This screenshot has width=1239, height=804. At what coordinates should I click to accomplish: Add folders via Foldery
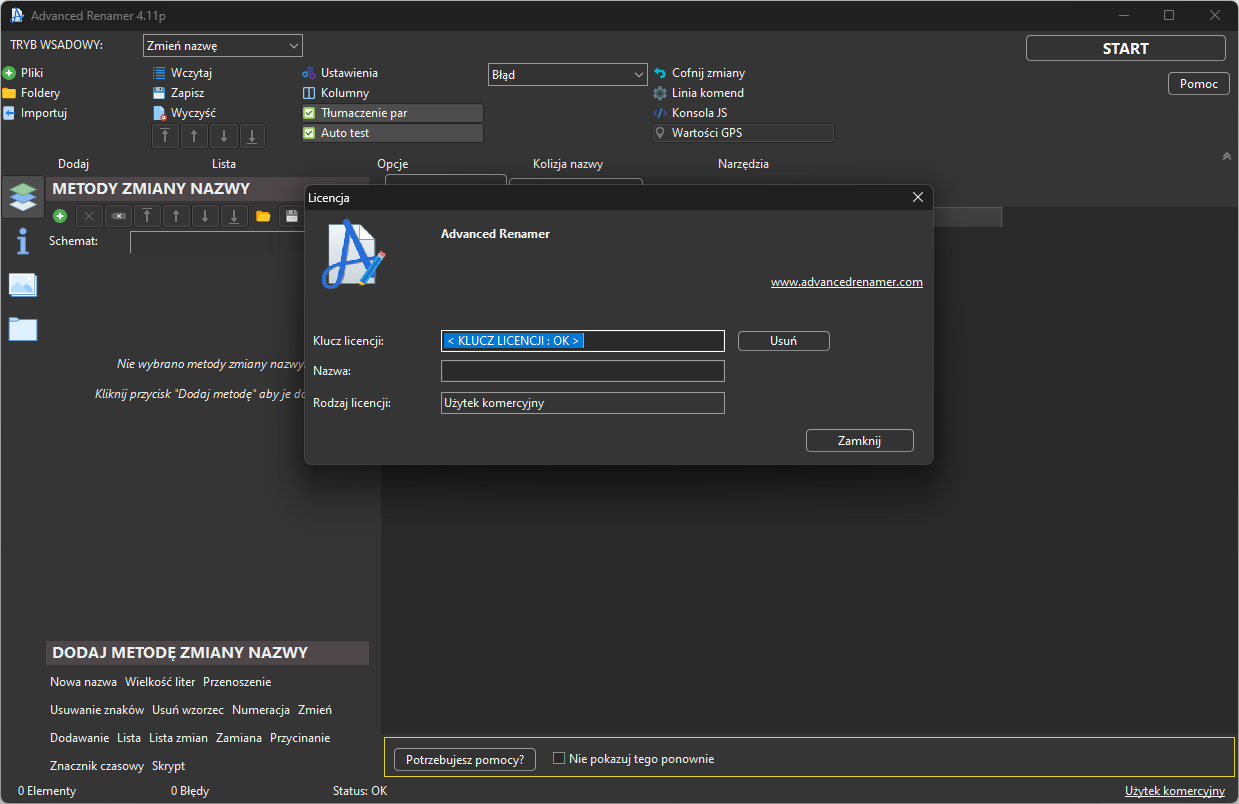31,93
